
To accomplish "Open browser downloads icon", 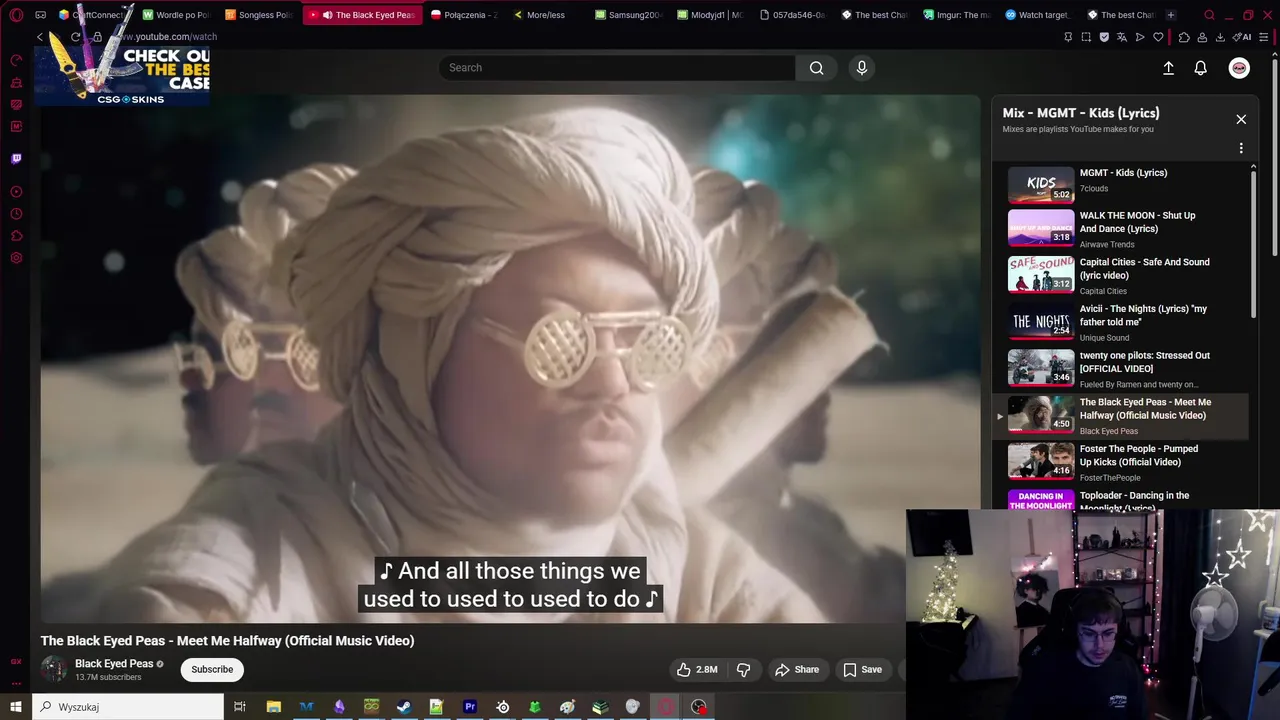I will 1220,37.
